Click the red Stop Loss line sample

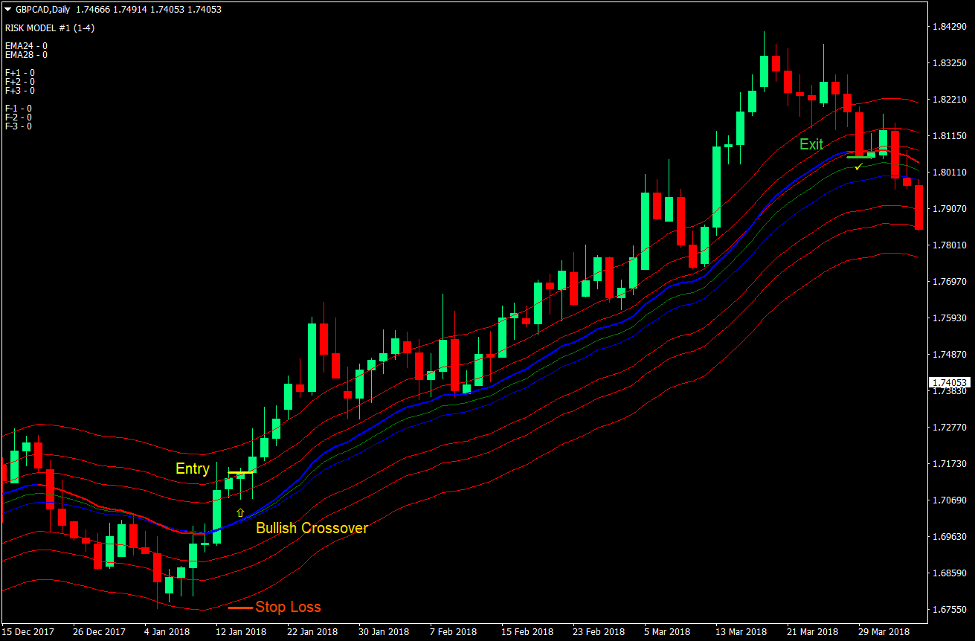coord(240,606)
